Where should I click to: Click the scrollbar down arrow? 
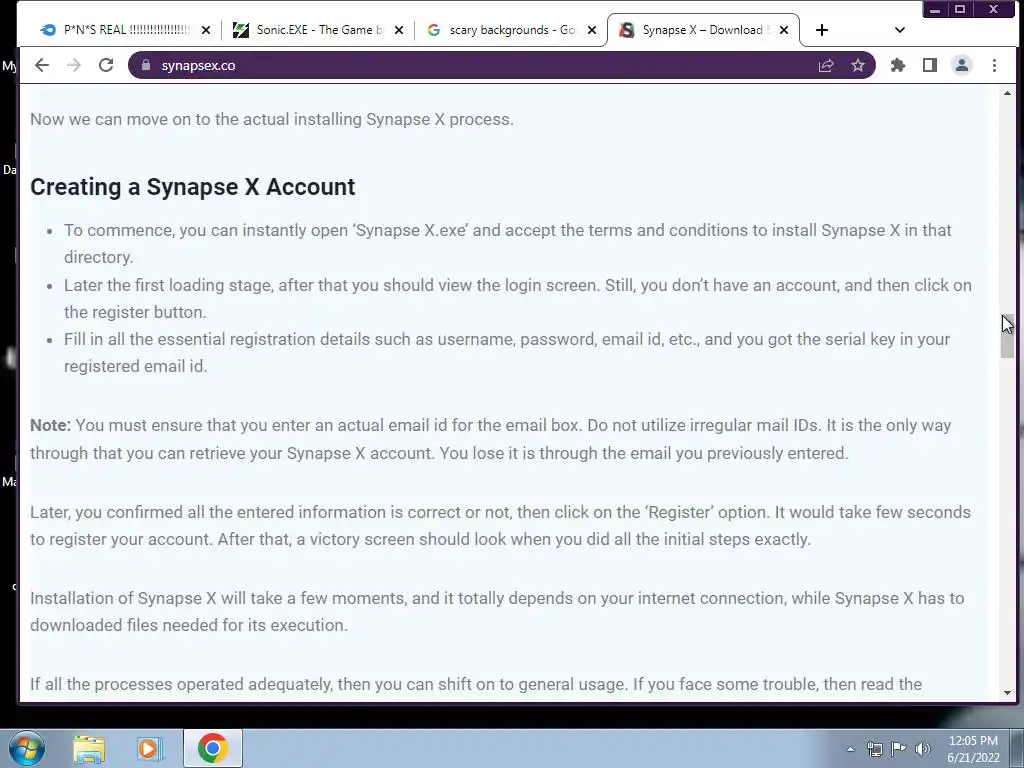1007,693
